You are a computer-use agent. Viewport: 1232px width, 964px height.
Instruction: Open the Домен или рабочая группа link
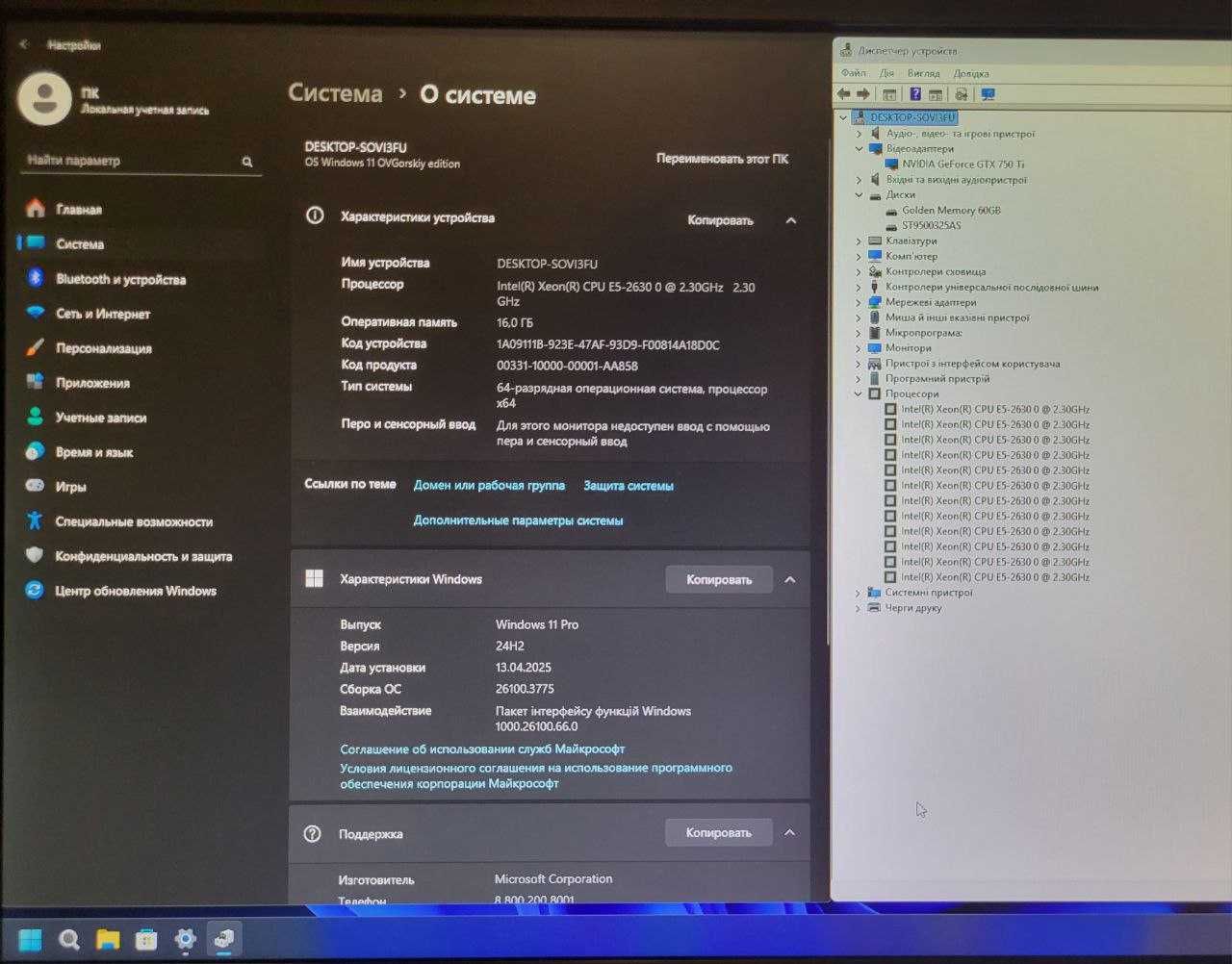pos(489,486)
